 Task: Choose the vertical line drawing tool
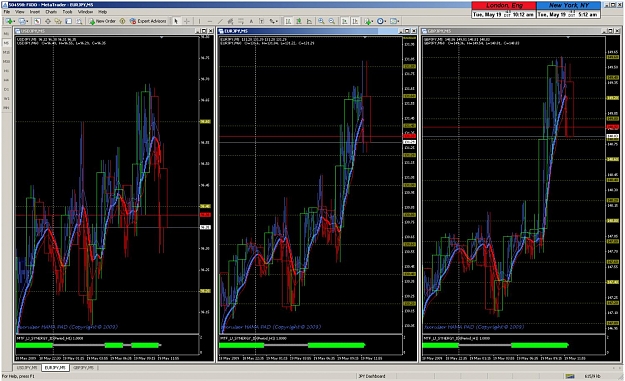[x=199, y=21]
